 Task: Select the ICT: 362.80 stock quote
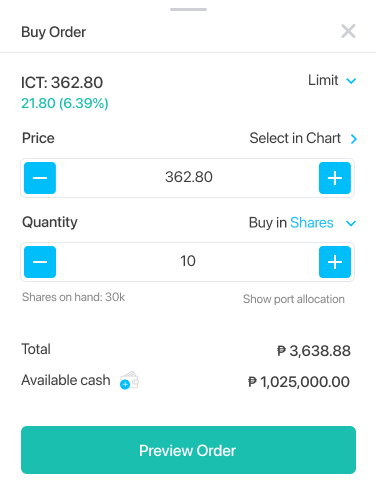[62, 82]
